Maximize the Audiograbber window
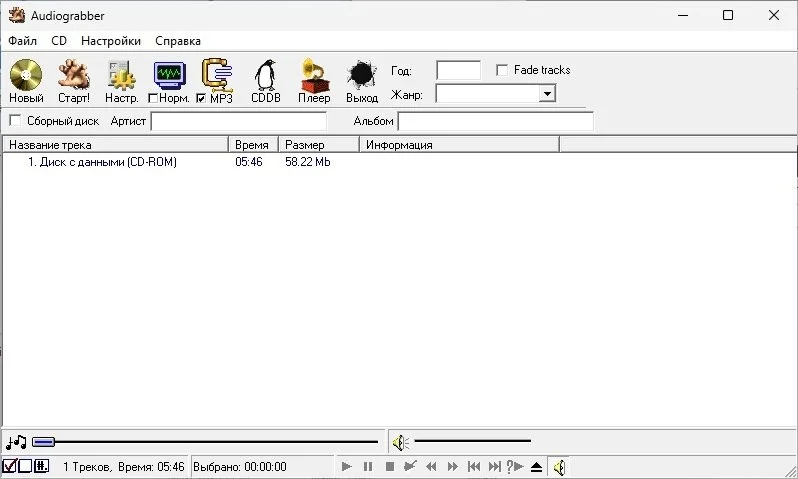Viewport: 798px width, 479px height. pyautogui.click(x=728, y=15)
